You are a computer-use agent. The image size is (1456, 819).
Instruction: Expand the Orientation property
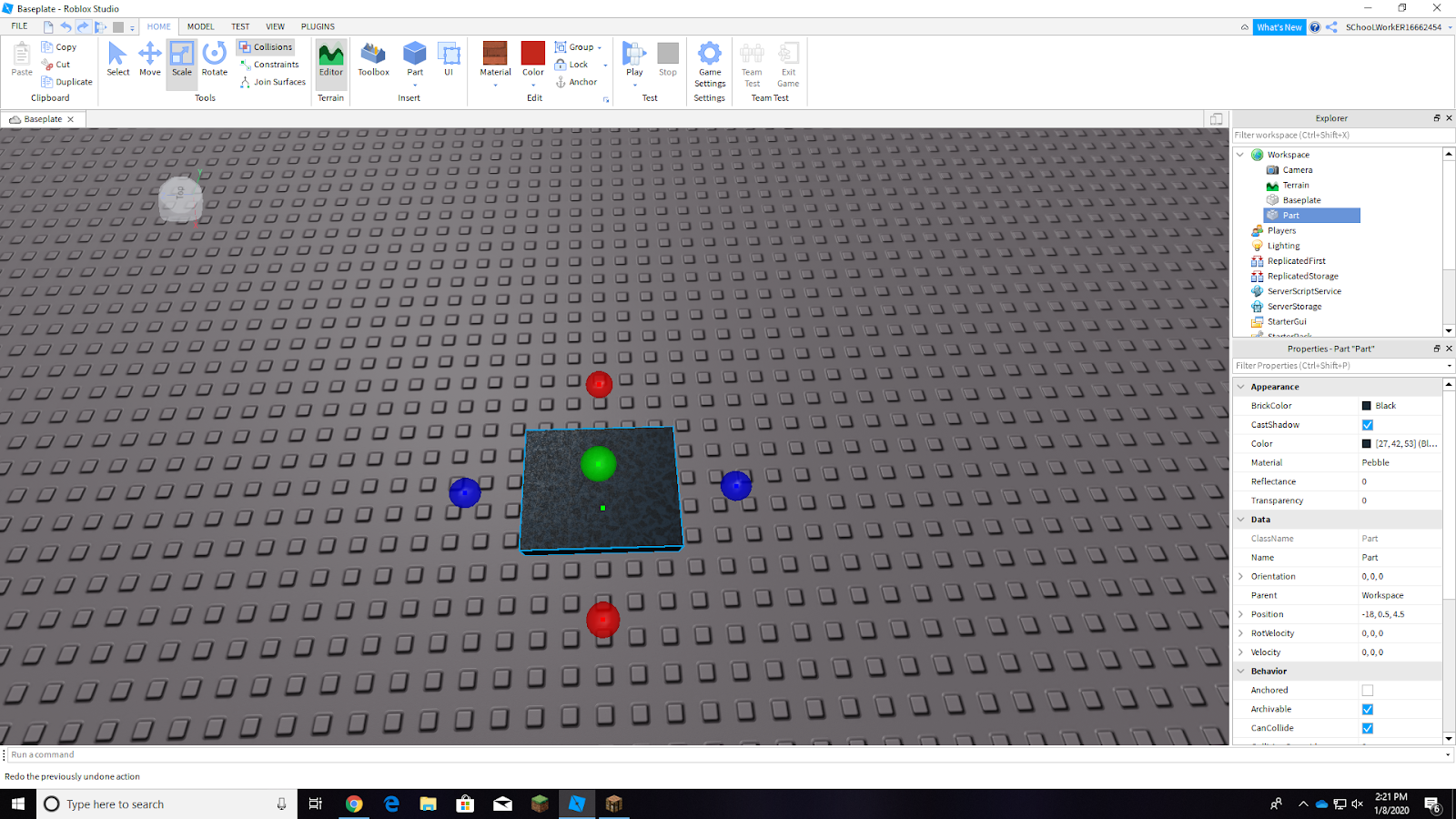coord(1240,576)
